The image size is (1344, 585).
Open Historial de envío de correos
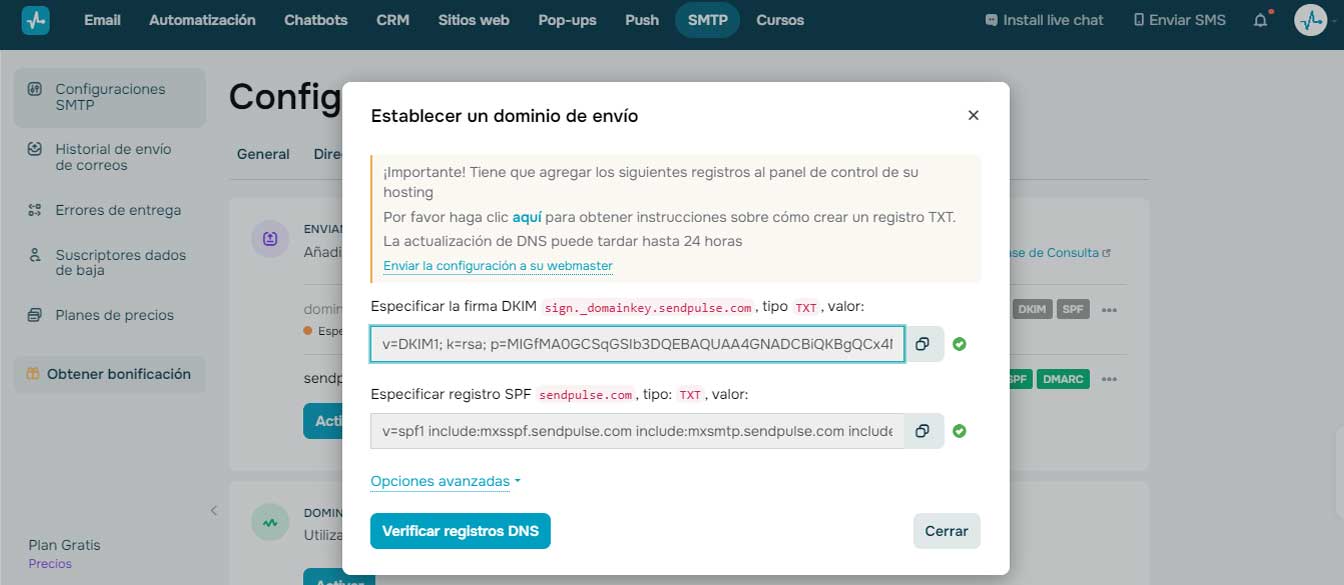coord(112,157)
